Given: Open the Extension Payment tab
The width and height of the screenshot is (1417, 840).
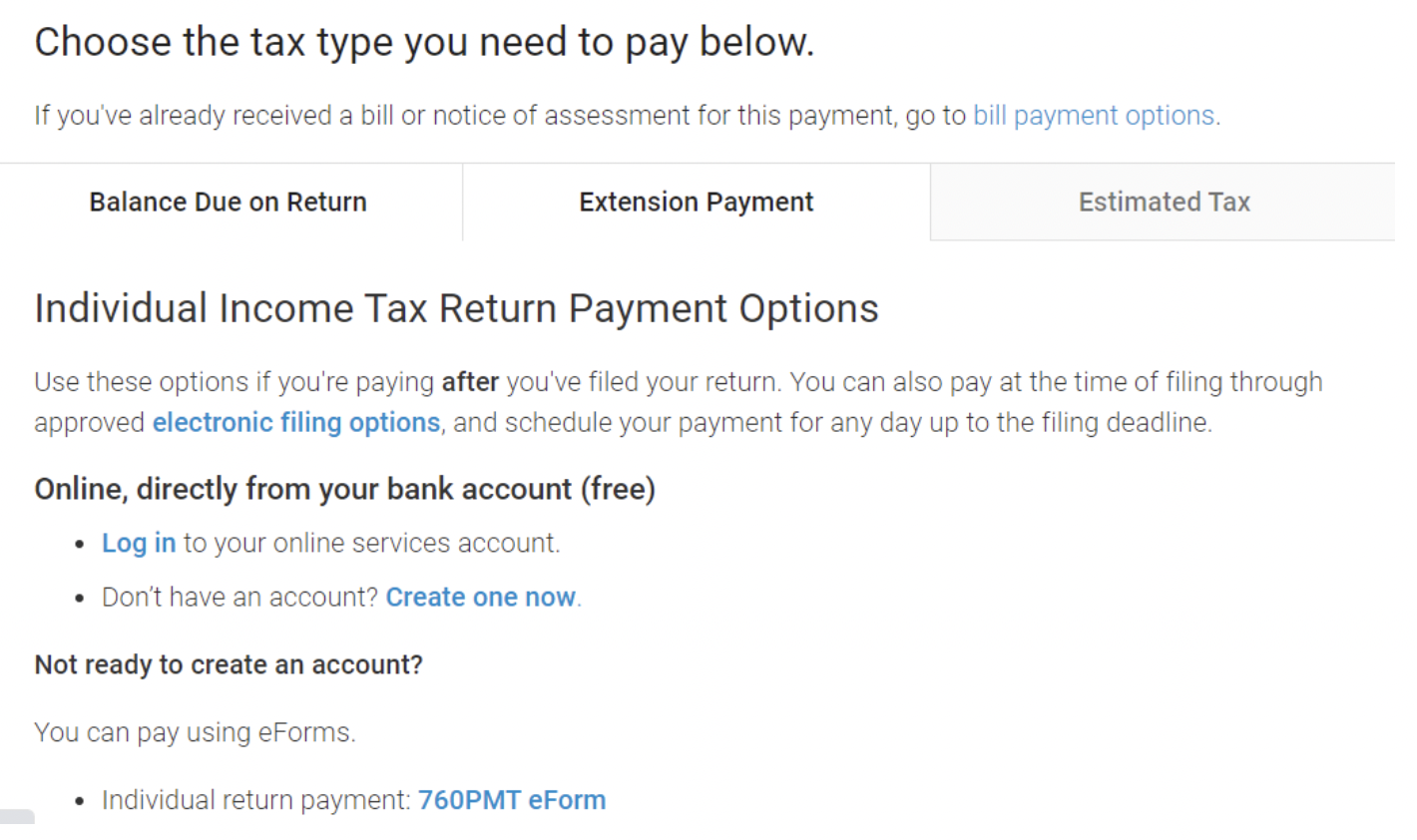Looking at the screenshot, I should click(697, 202).
